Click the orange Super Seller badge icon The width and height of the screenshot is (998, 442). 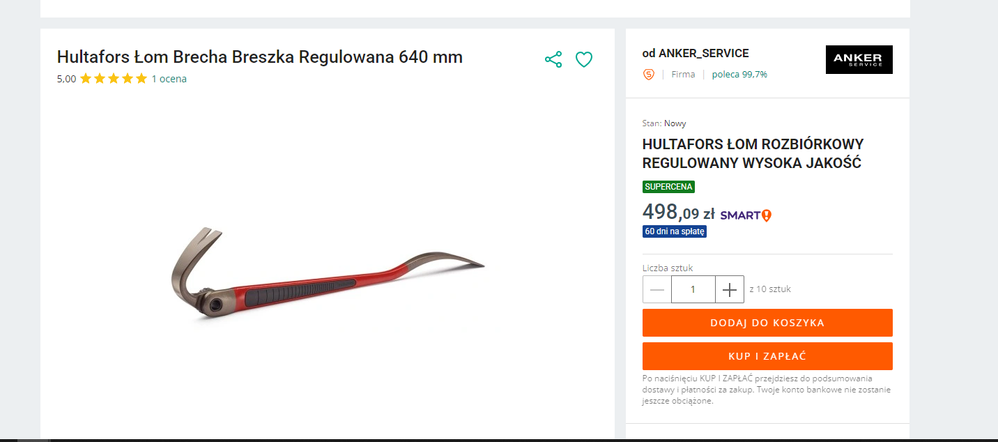[x=649, y=75]
